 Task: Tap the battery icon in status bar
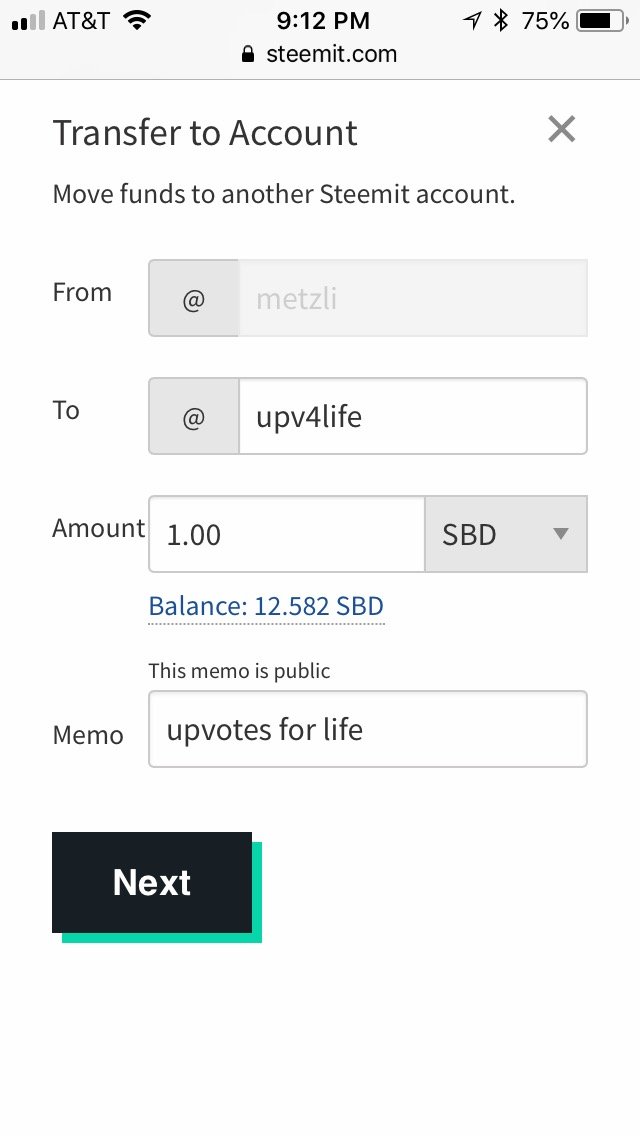pos(602,21)
